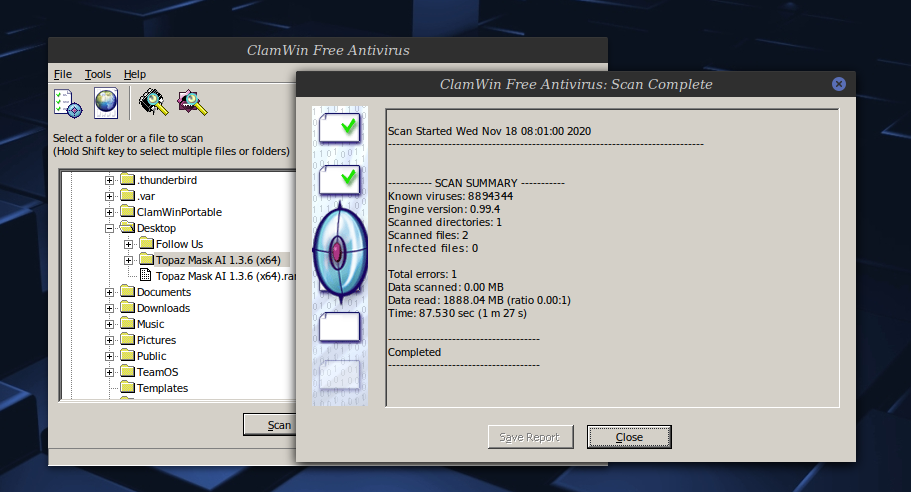Click the 'Infected files: 0' line
Viewport: 911px width, 492px height.
(x=433, y=248)
